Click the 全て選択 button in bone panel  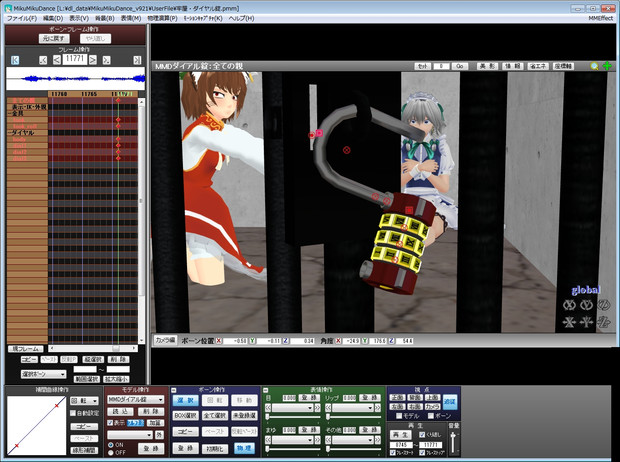point(215,416)
